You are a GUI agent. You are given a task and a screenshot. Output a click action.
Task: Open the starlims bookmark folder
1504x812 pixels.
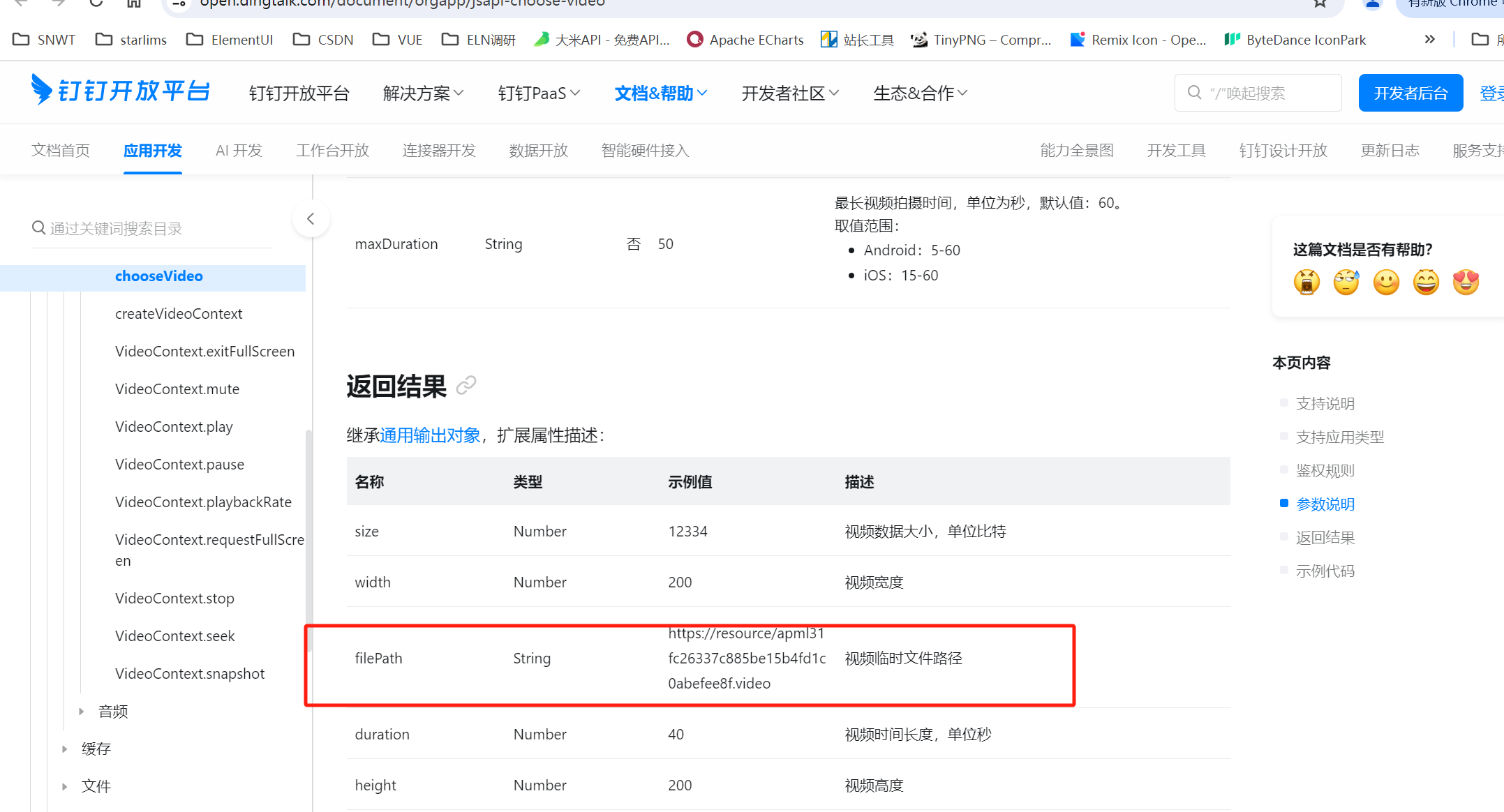131,40
